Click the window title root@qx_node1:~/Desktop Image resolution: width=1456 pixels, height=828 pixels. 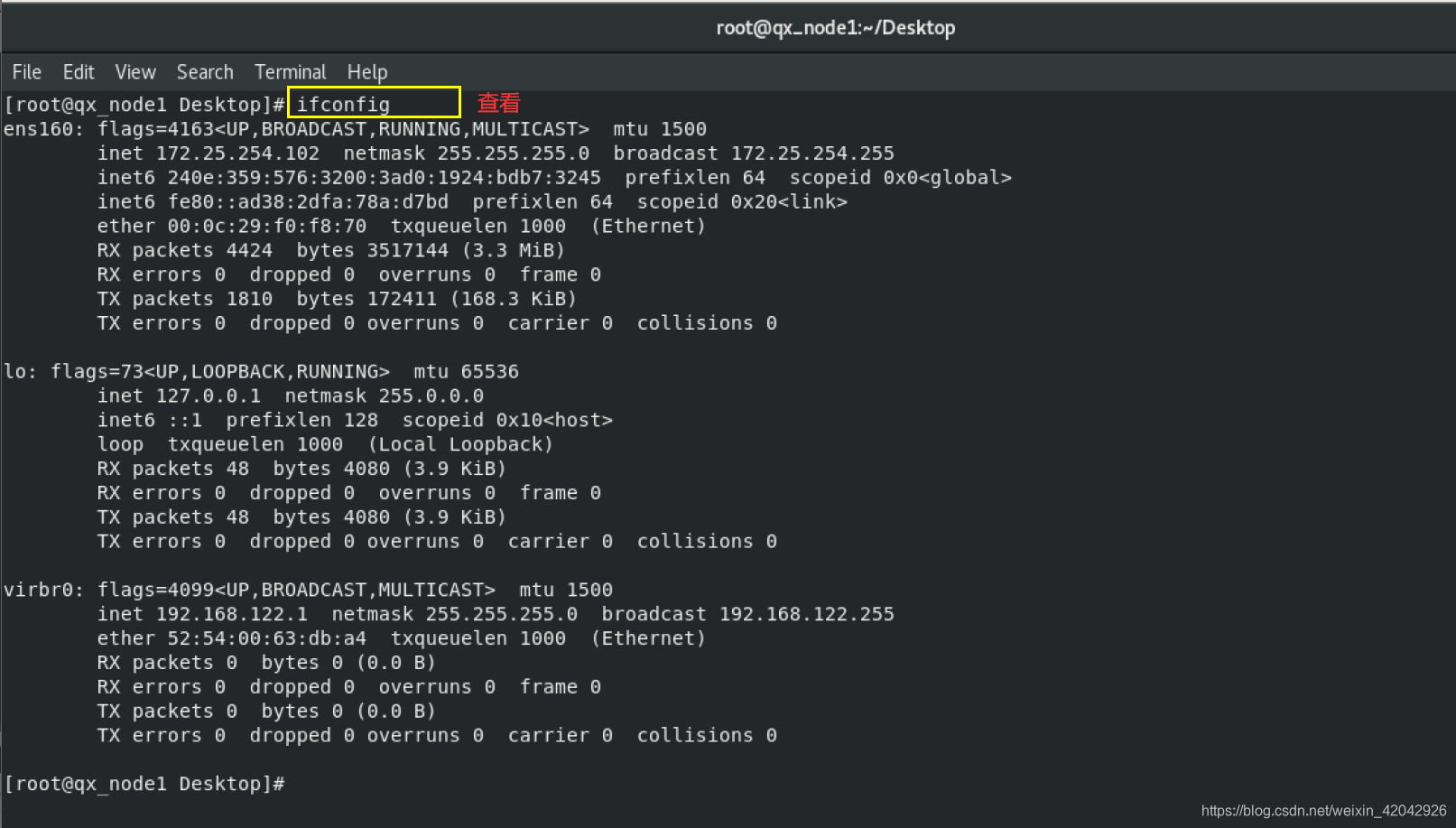(x=836, y=28)
